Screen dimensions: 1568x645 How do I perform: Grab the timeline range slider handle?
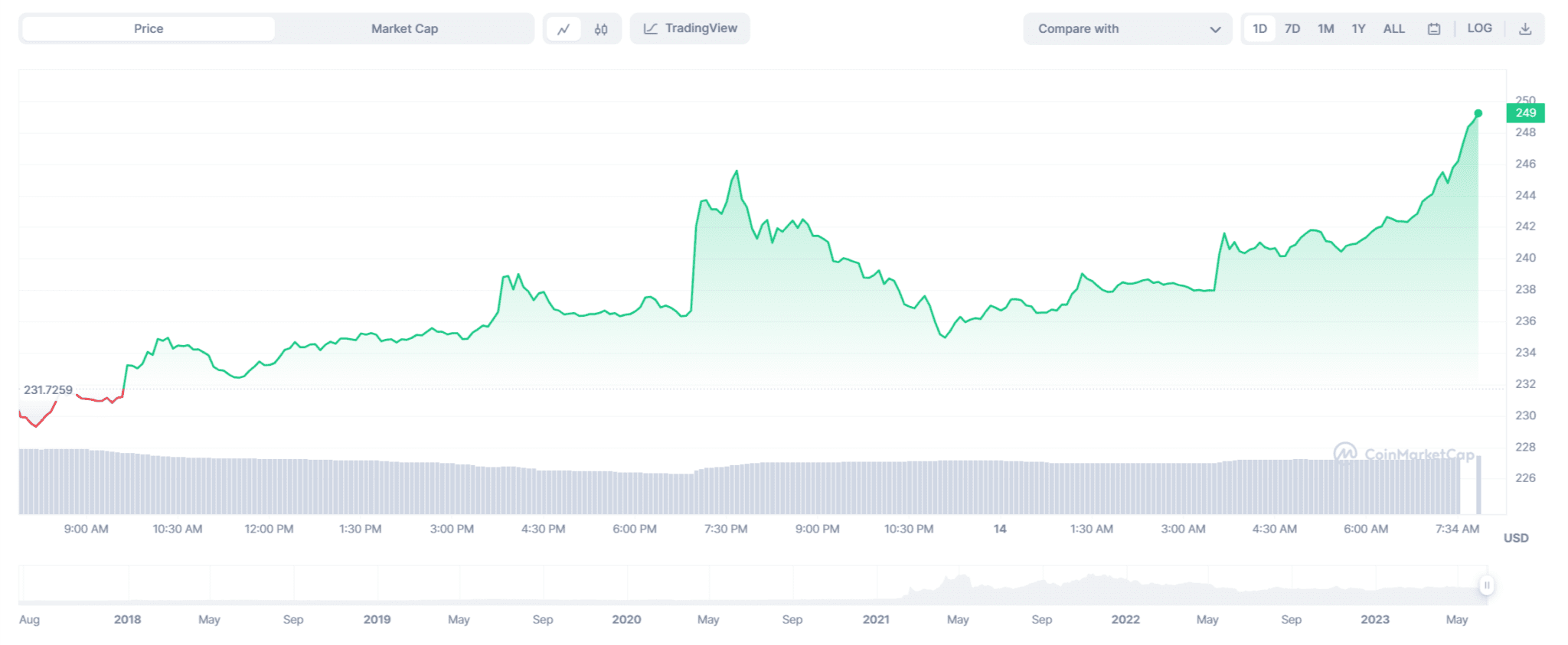pyautogui.click(x=1486, y=585)
